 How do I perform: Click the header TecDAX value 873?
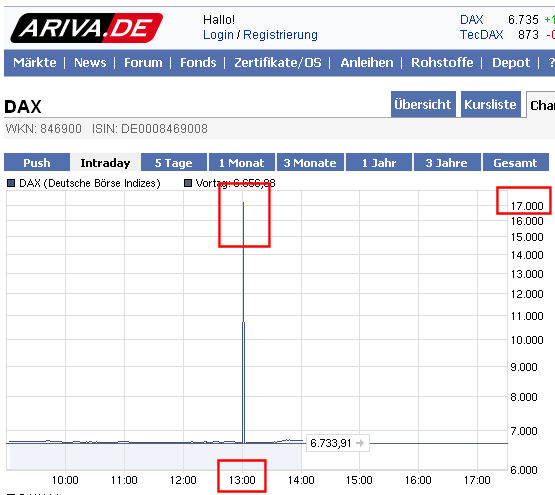528,35
